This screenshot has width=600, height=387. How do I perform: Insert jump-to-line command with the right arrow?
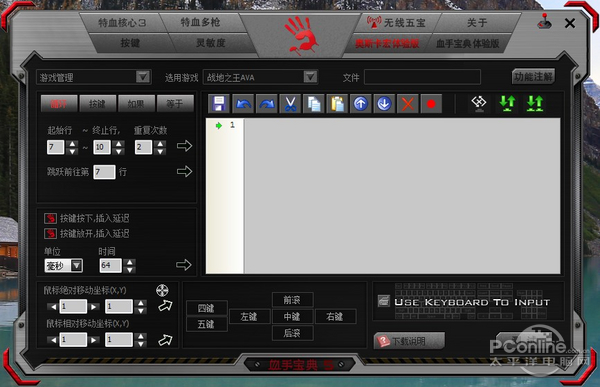184,171
